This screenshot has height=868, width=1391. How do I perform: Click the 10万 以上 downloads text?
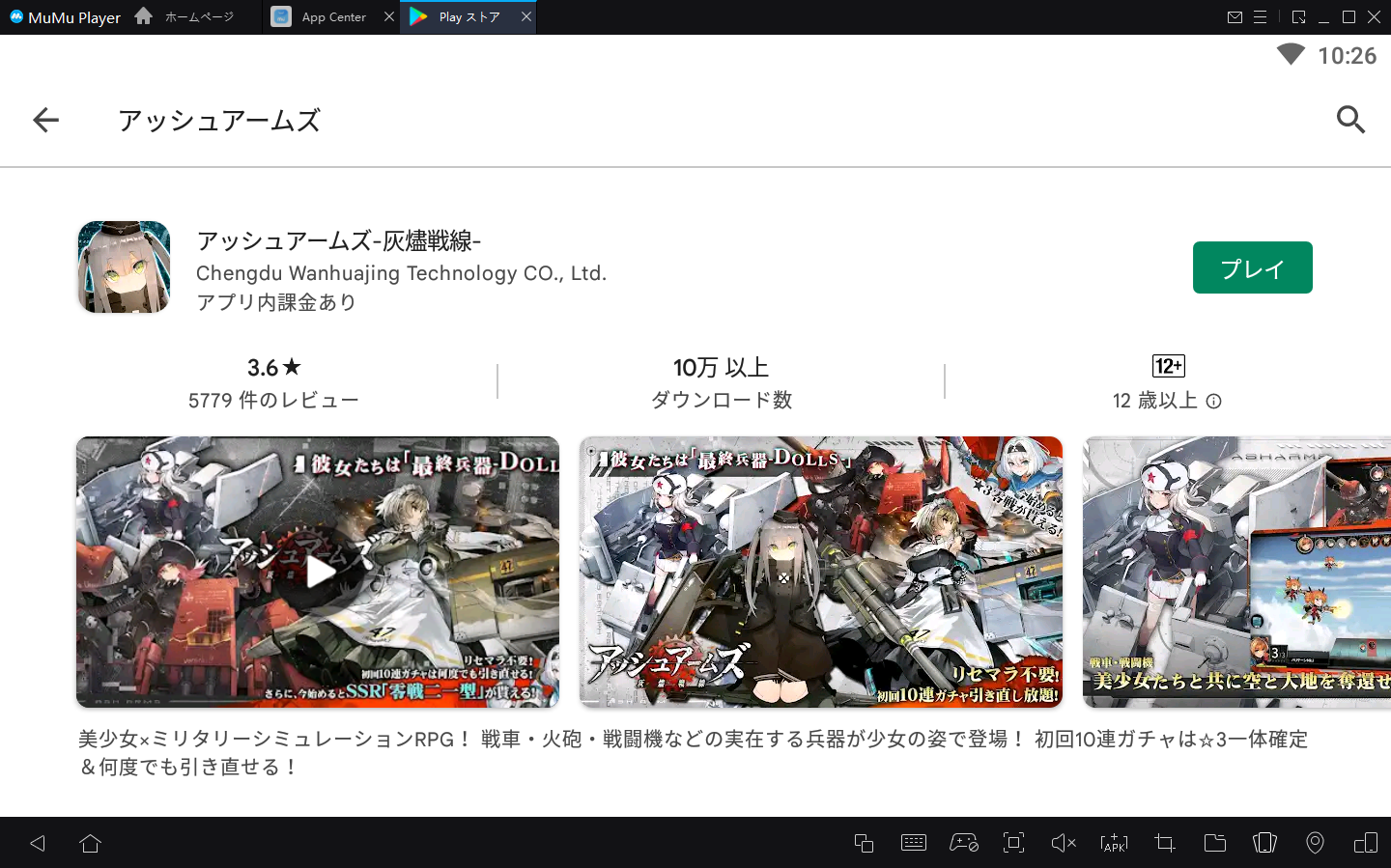coord(721,368)
